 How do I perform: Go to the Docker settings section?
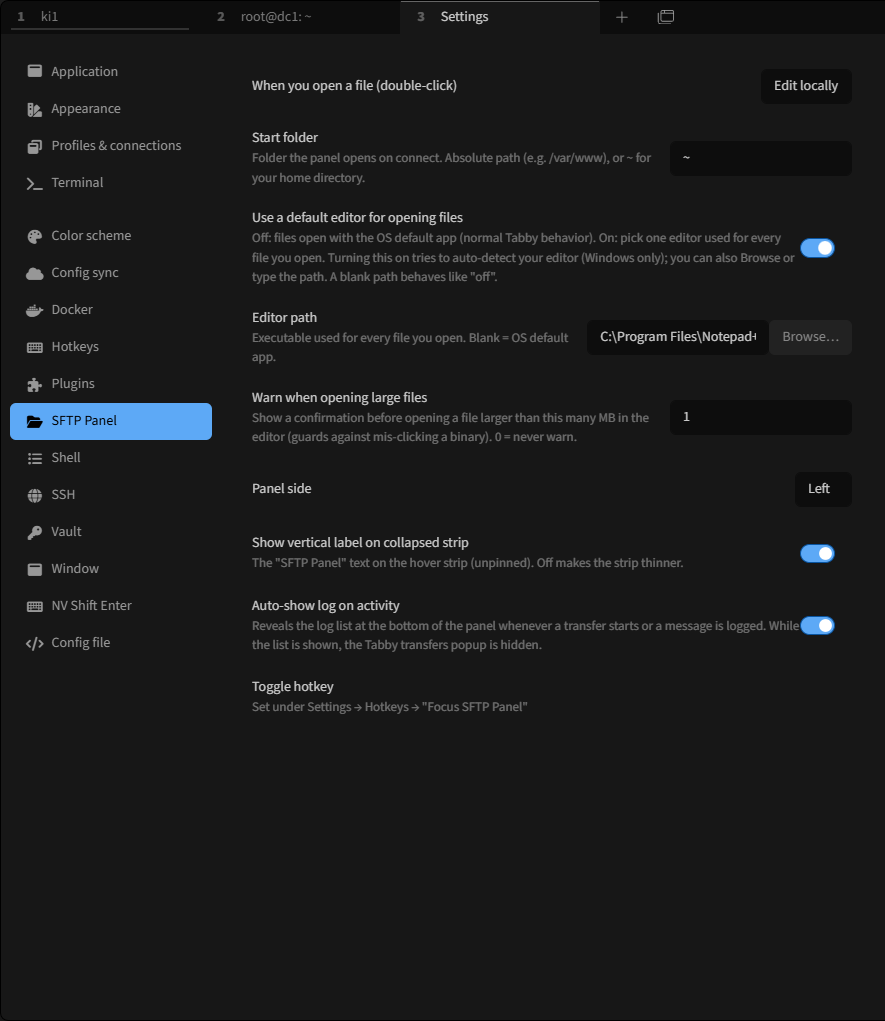(x=111, y=310)
